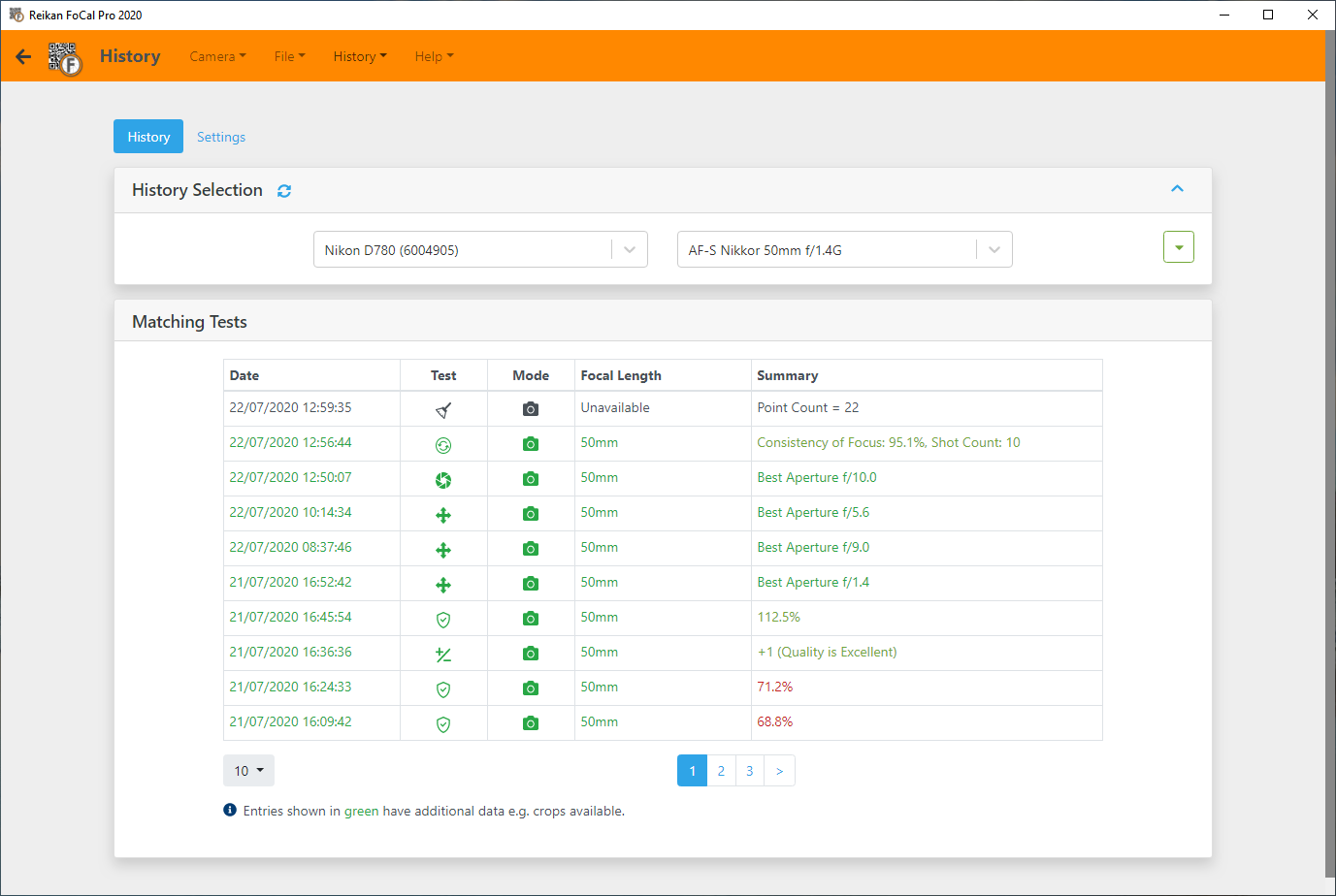1336x896 pixels.
Task: Click the red 71.2% result
Action: (774, 687)
